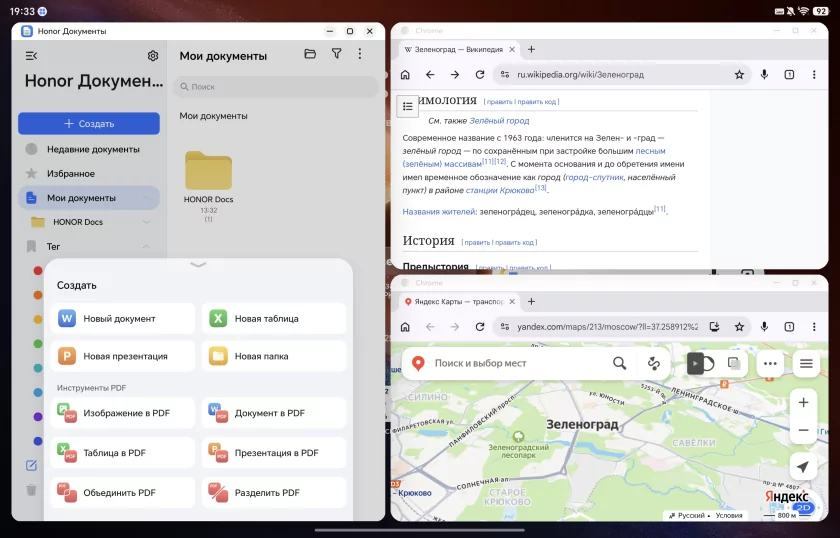Open the three-dot menu in Honor Documents header
The width and height of the screenshot is (840, 538).
pyautogui.click(x=359, y=54)
